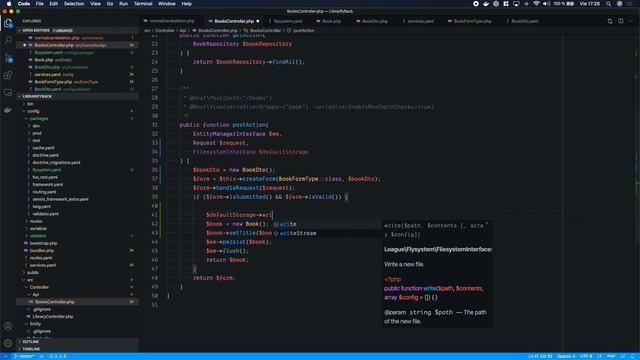The image size is (640, 360).
Task: Open Spotlight search in macOS menu bar
Action: (x=608, y=4)
